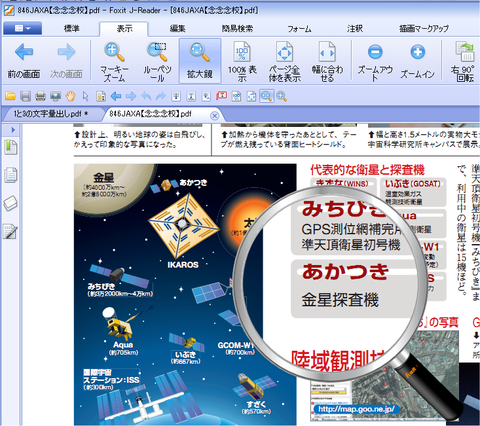Open the bookmarks panel in sidebar
The width and height of the screenshot is (480, 426).
click(x=11, y=147)
